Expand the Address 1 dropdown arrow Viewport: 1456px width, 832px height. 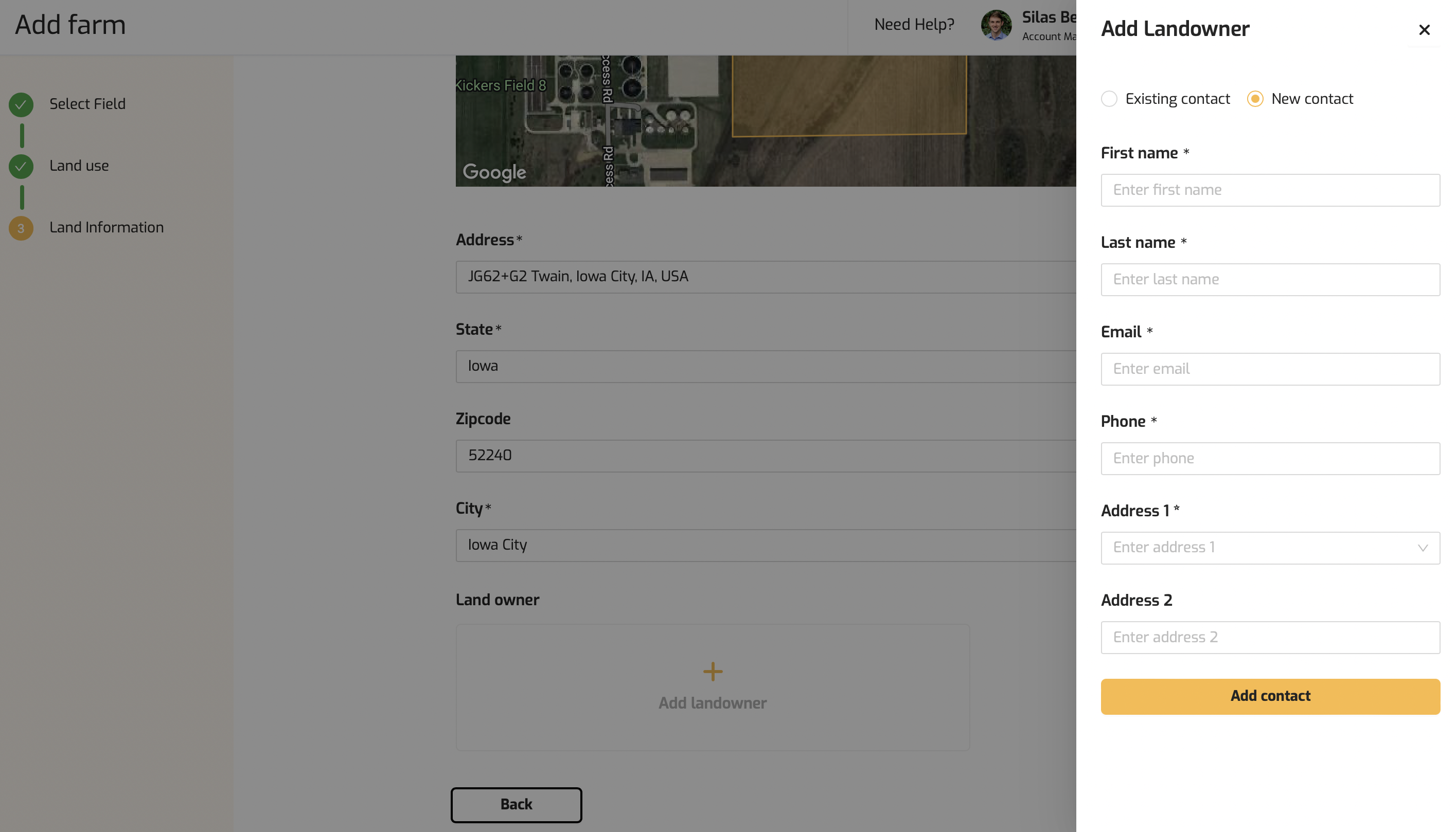[x=1422, y=548]
